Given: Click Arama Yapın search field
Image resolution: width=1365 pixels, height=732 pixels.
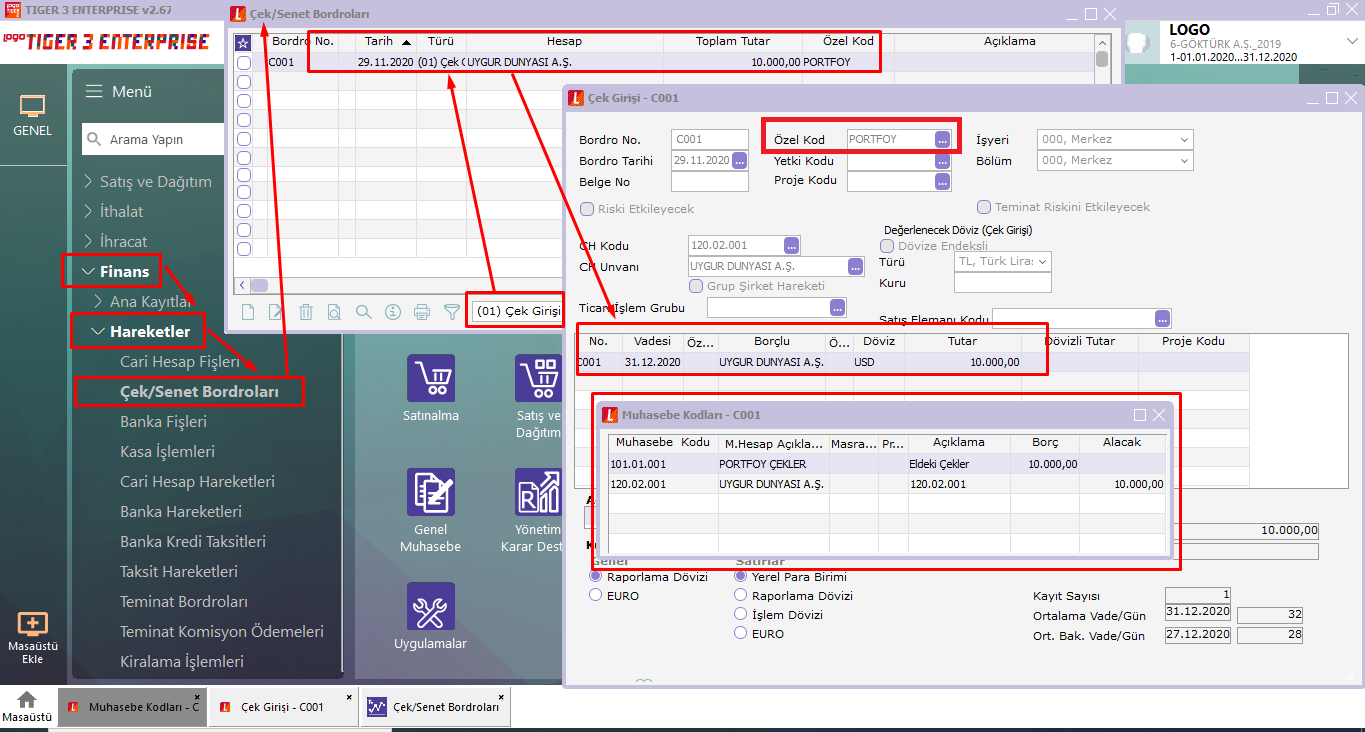Looking at the screenshot, I should click(153, 140).
